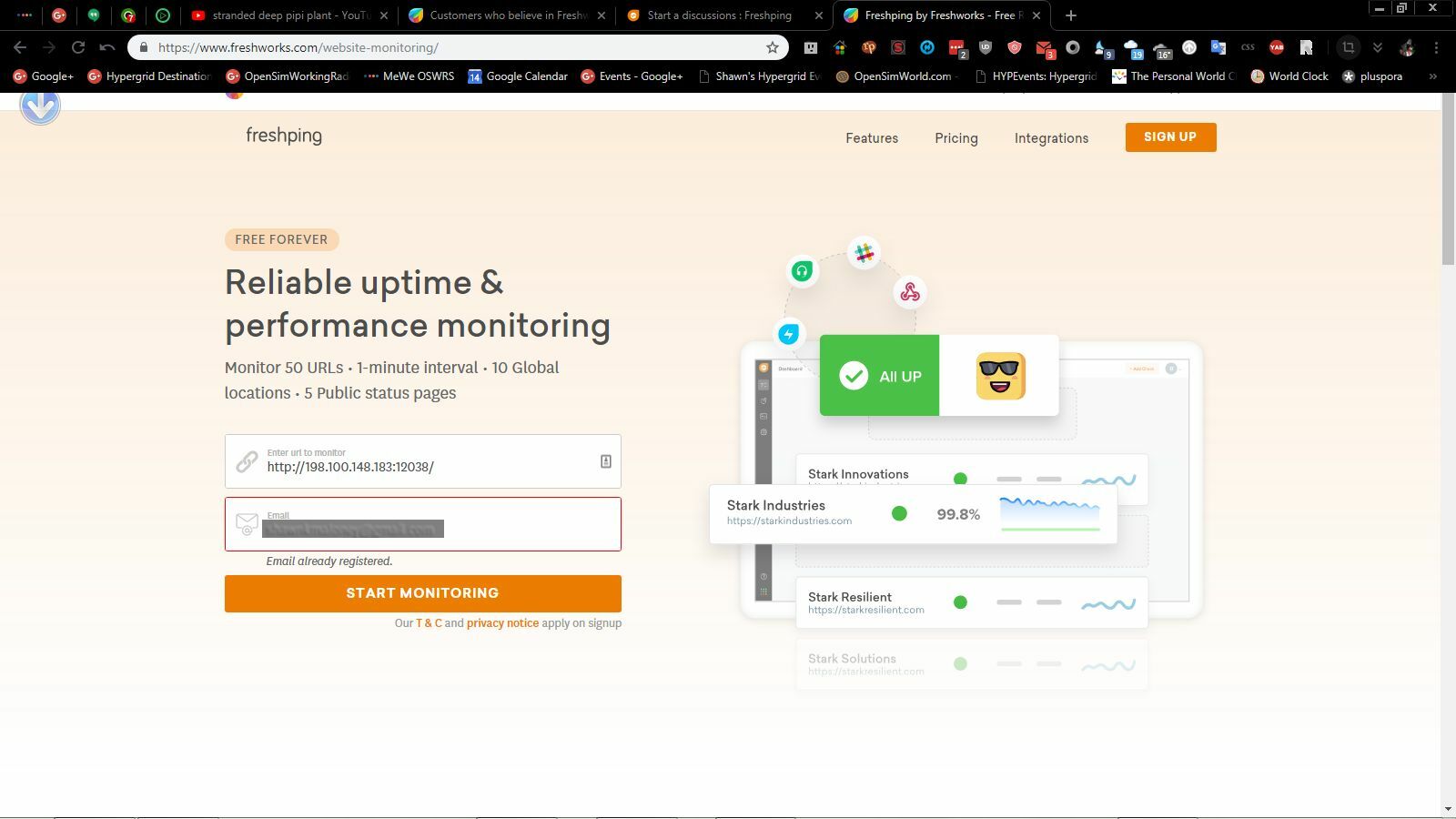Click the SIGN UP button
Viewport: 1456px width, 819px height.
coord(1170,137)
